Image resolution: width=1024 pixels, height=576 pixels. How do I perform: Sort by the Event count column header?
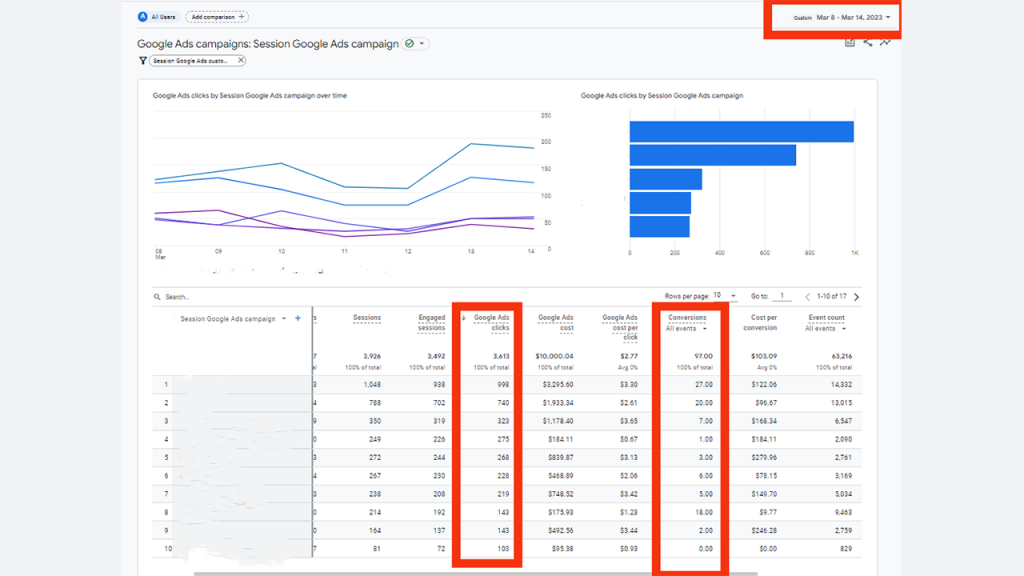(x=826, y=318)
